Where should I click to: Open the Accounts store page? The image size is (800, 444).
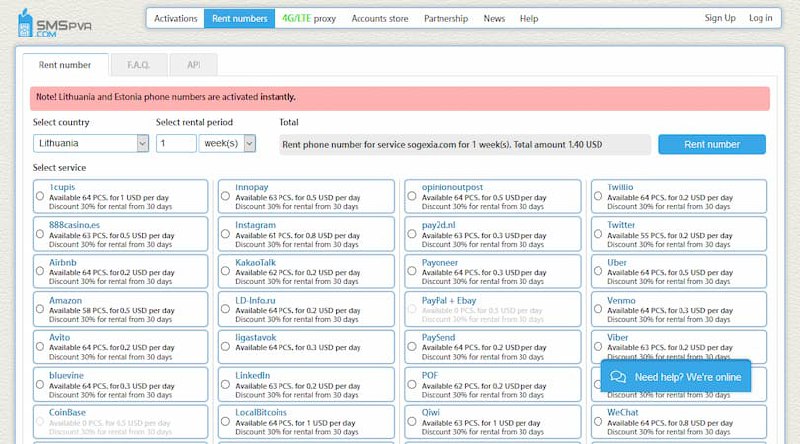380,18
